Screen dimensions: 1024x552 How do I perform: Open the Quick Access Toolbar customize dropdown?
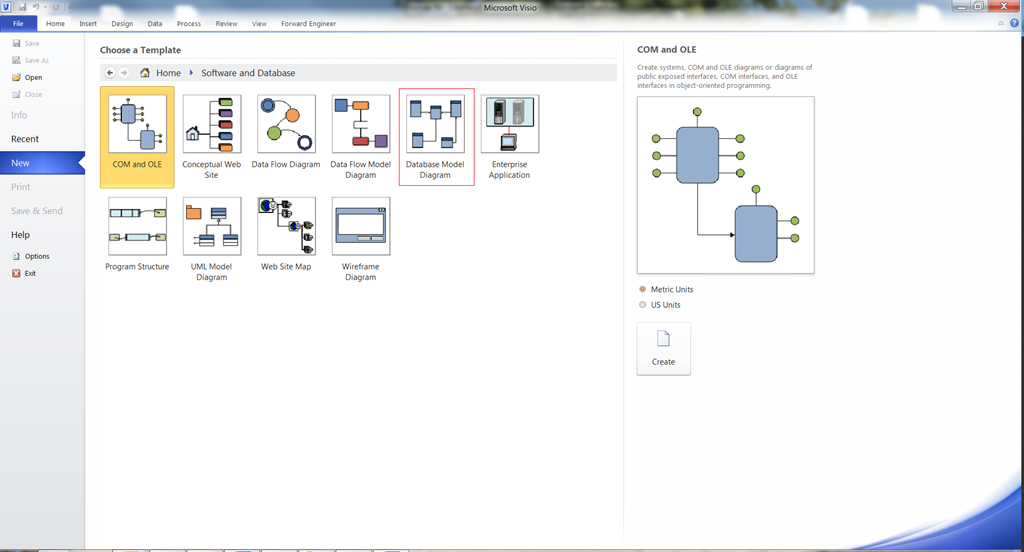click(x=69, y=7)
